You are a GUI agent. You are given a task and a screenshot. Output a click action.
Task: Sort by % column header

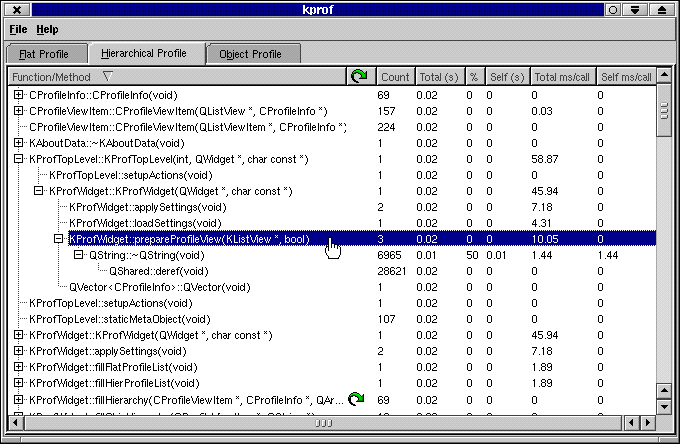[474, 77]
